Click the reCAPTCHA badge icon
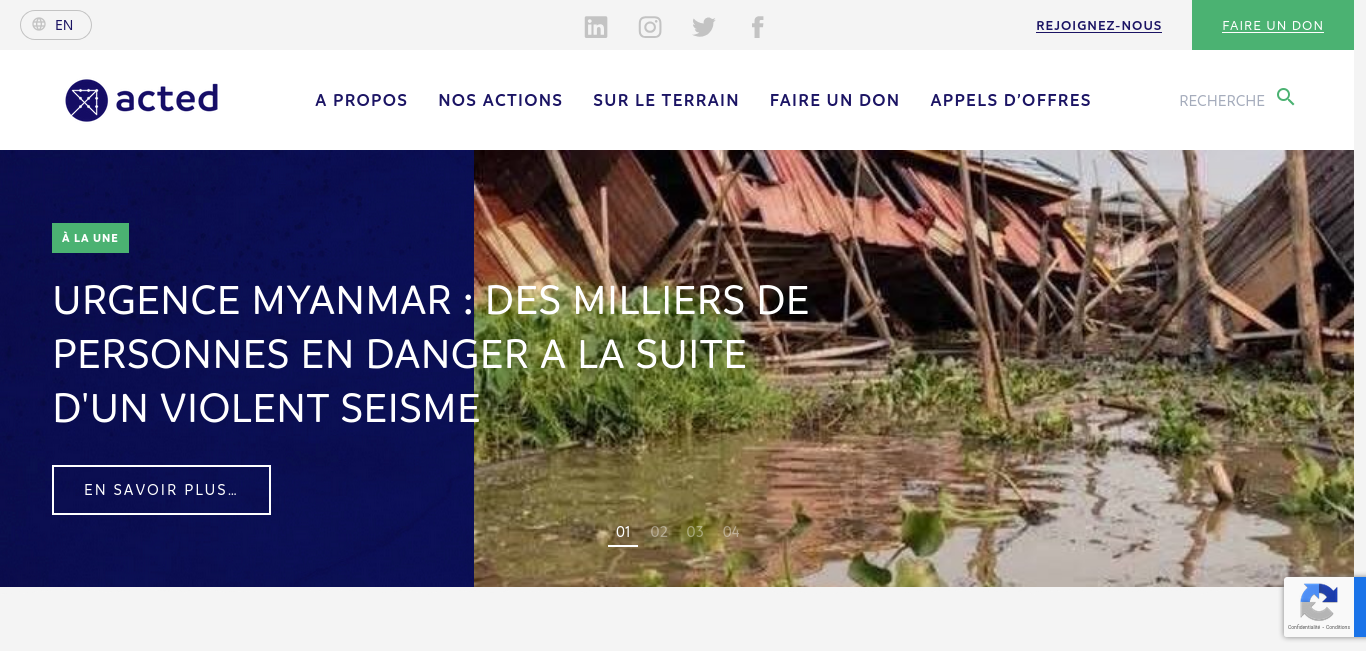The width and height of the screenshot is (1366, 651). click(x=1319, y=602)
